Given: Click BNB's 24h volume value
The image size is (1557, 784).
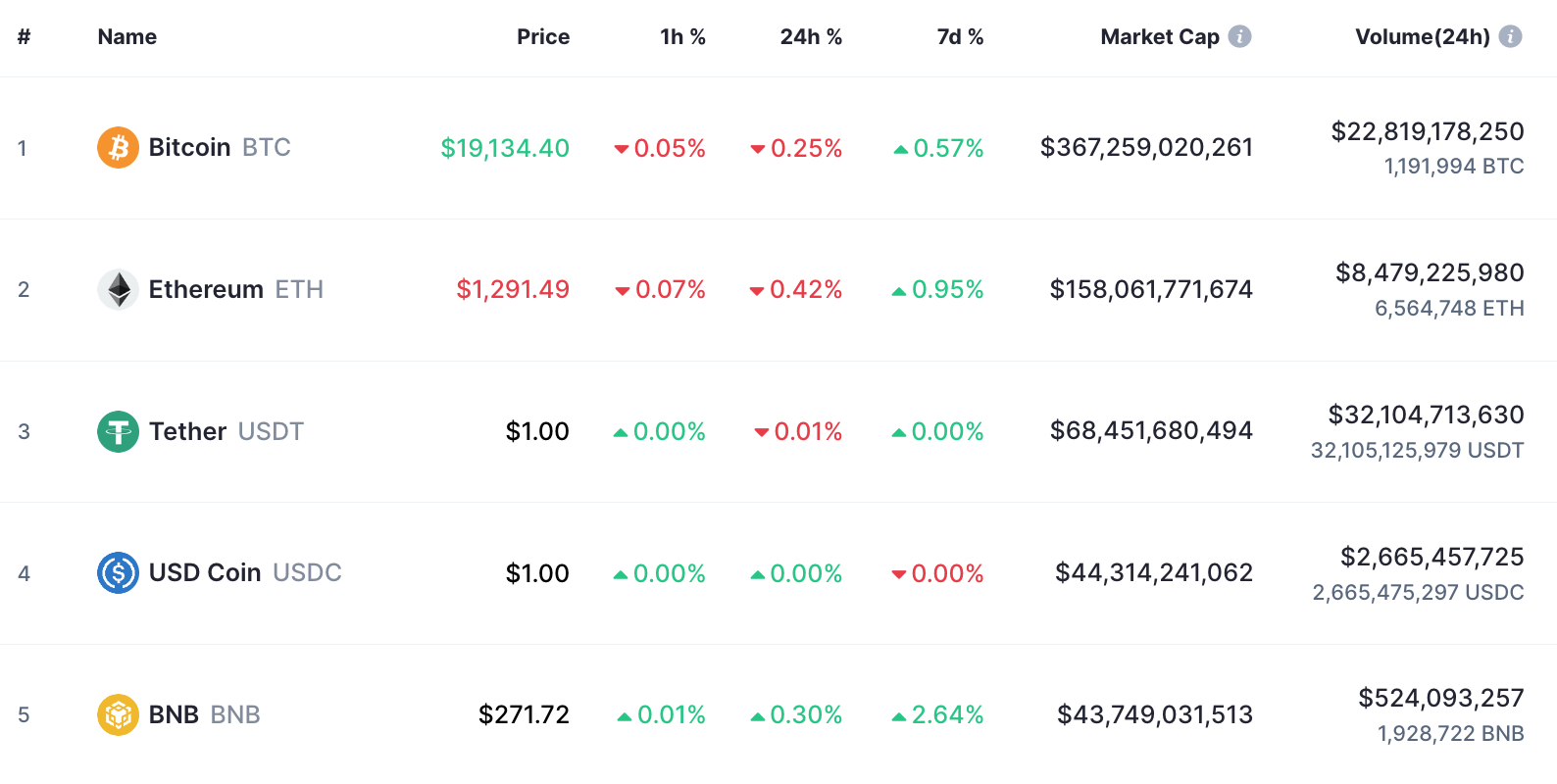Looking at the screenshot, I should point(1440,699).
